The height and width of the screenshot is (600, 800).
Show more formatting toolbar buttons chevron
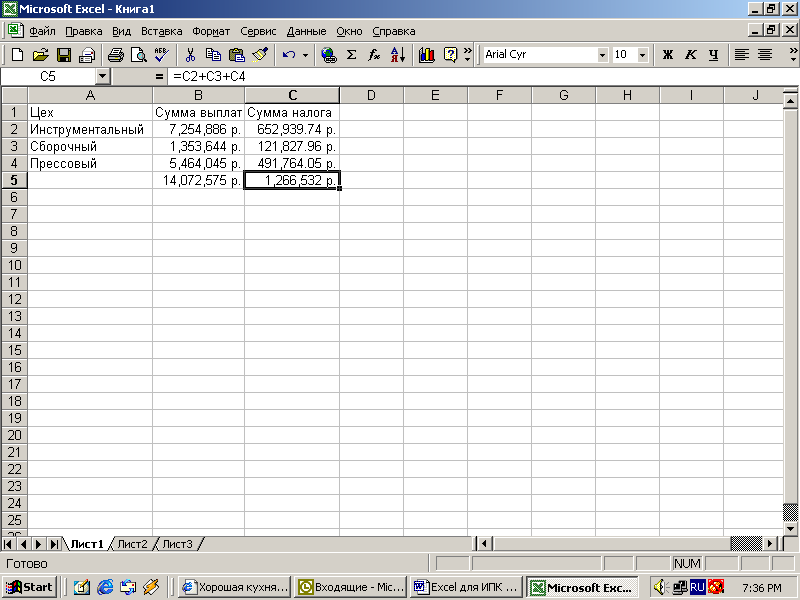click(793, 55)
